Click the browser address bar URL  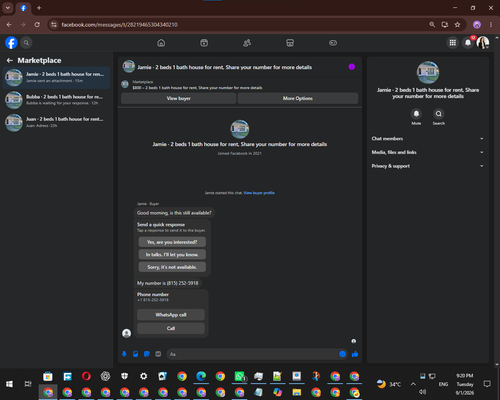pos(119,25)
